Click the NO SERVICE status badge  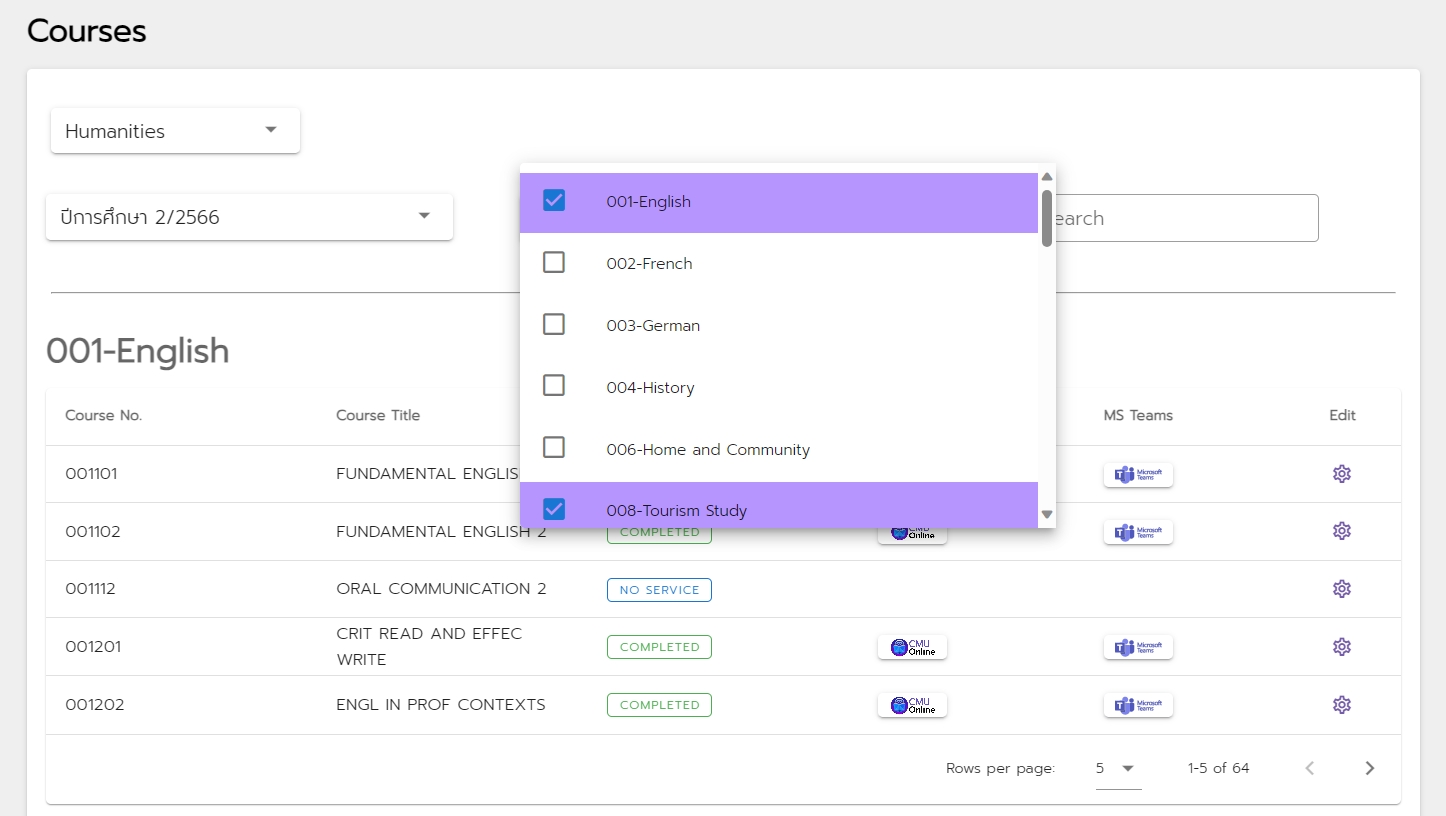coord(659,590)
